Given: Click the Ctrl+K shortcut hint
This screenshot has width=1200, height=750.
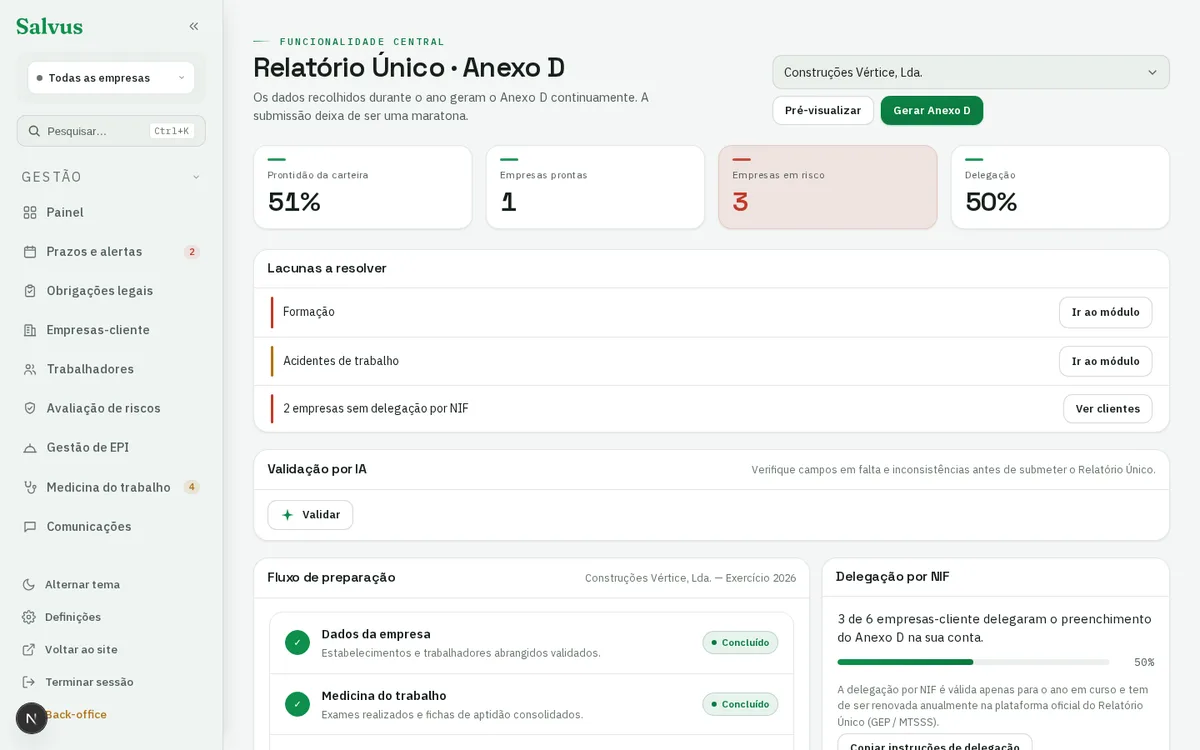Looking at the screenshot, I should [x=171, y=131].
